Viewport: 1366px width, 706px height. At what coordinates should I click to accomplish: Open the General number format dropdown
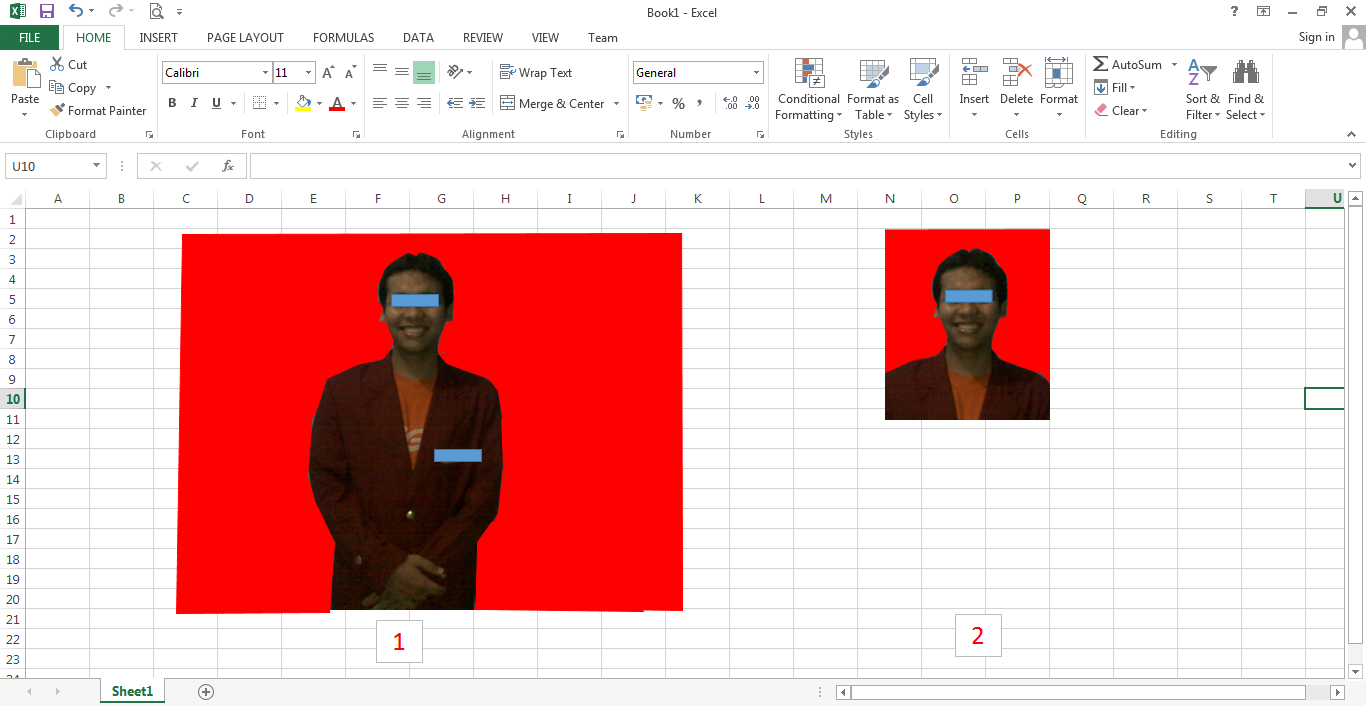click(x=757, y=73)
